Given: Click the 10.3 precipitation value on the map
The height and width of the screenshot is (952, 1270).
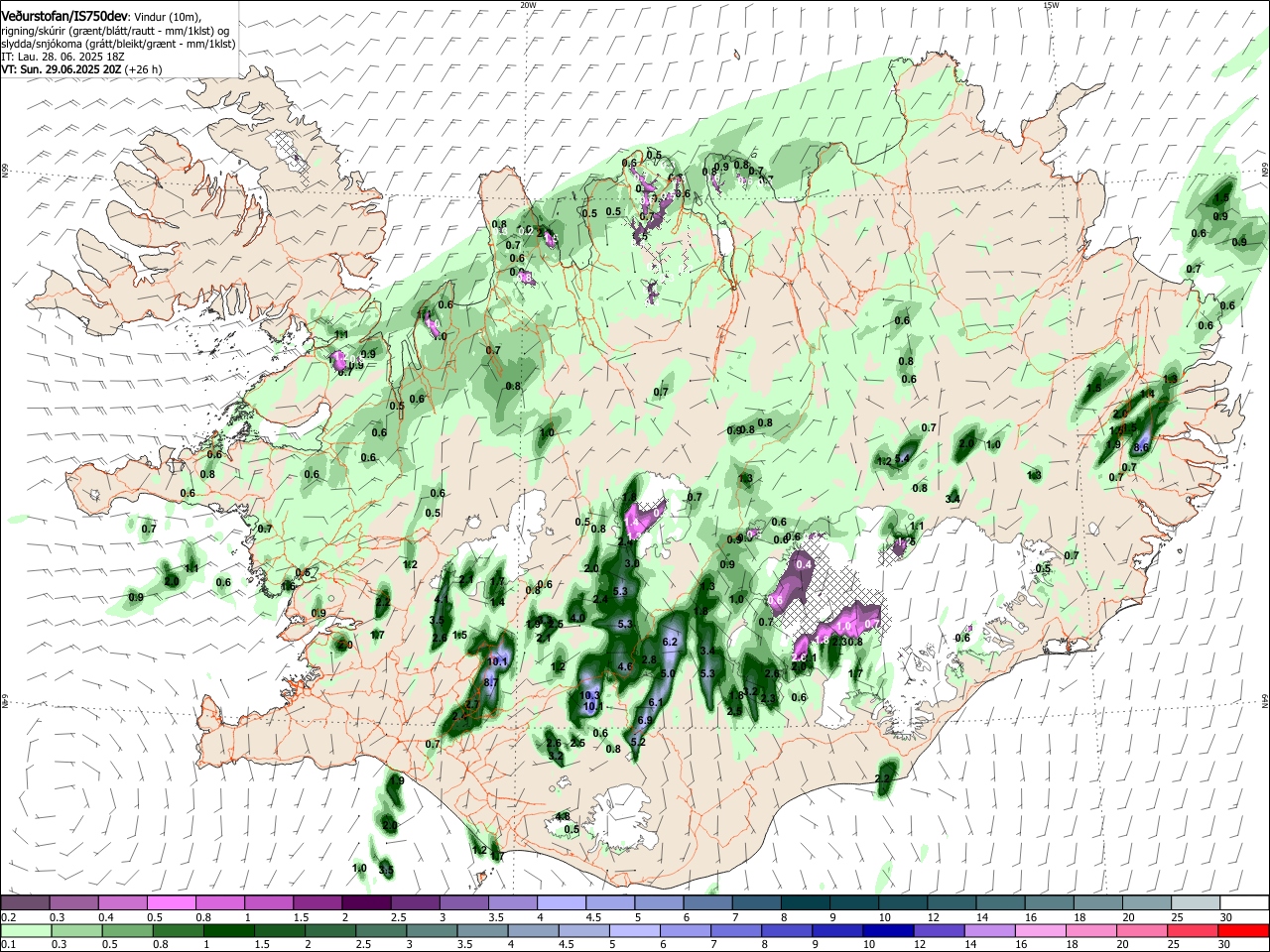Looking at the screenshot, I should coord(591,695).
